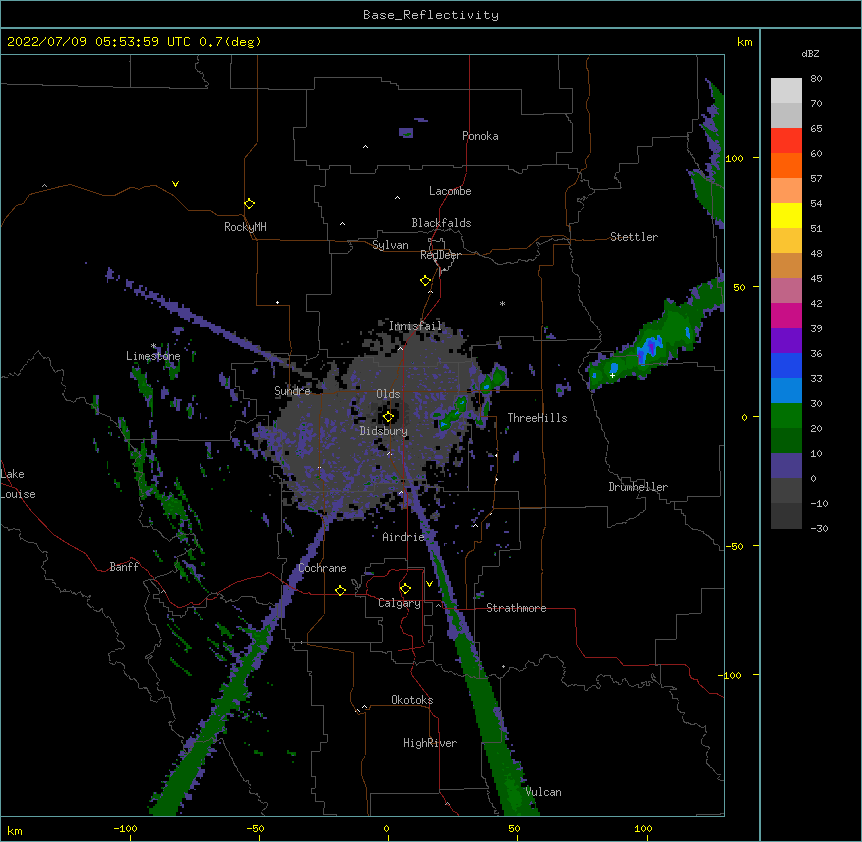Click the Blackfalds city label
This screenshot has height=842, width=862.
441,223
